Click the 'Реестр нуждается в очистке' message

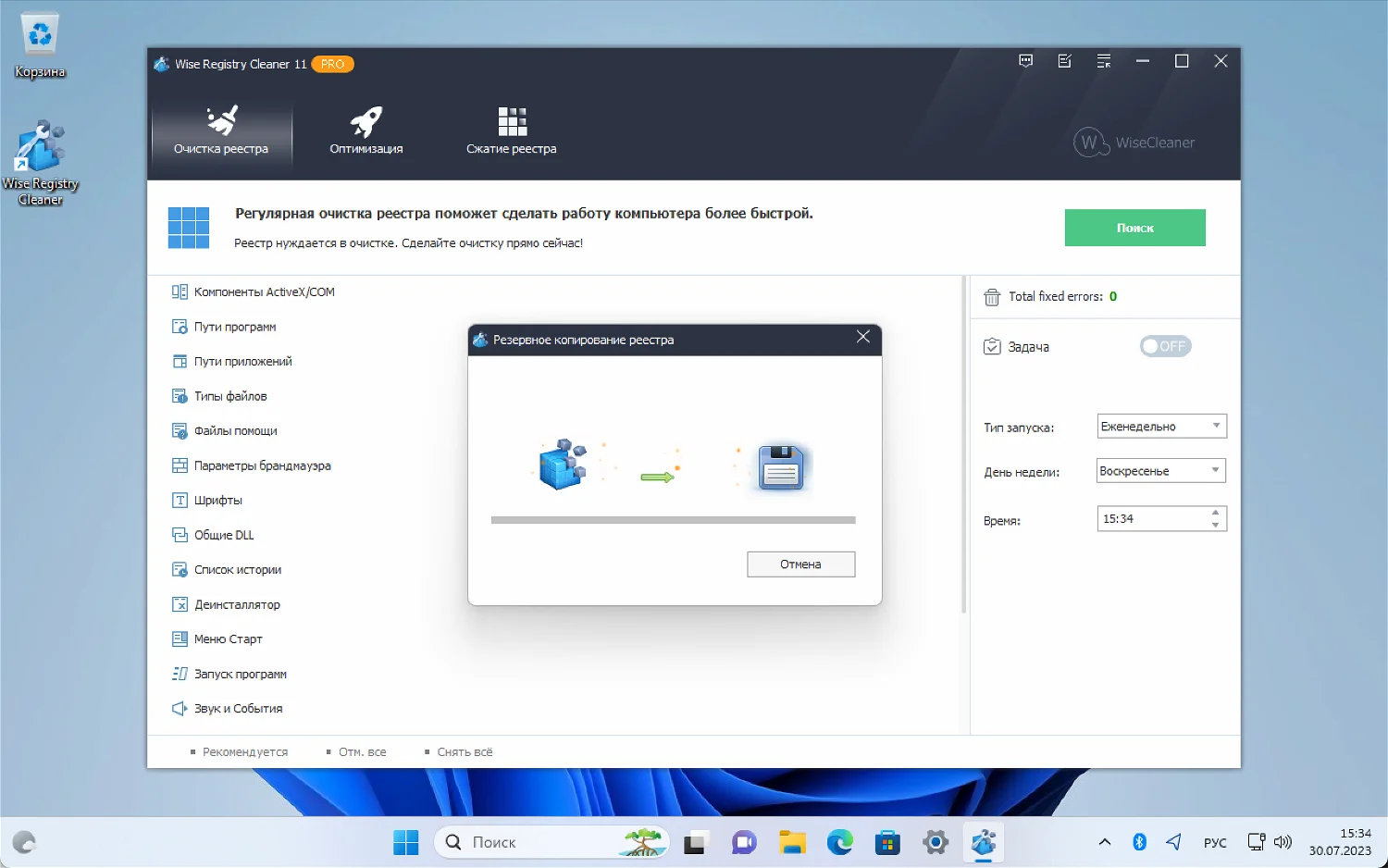point(408,243)
